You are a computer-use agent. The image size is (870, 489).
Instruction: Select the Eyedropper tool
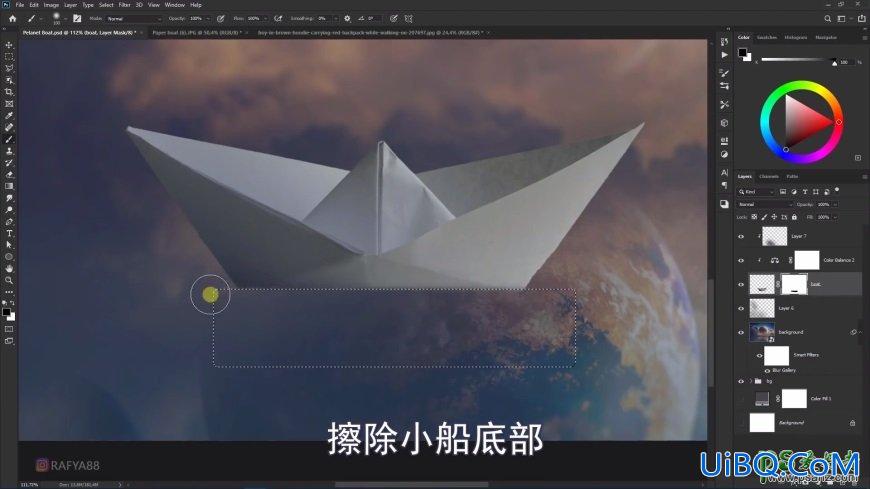(9, 115)
